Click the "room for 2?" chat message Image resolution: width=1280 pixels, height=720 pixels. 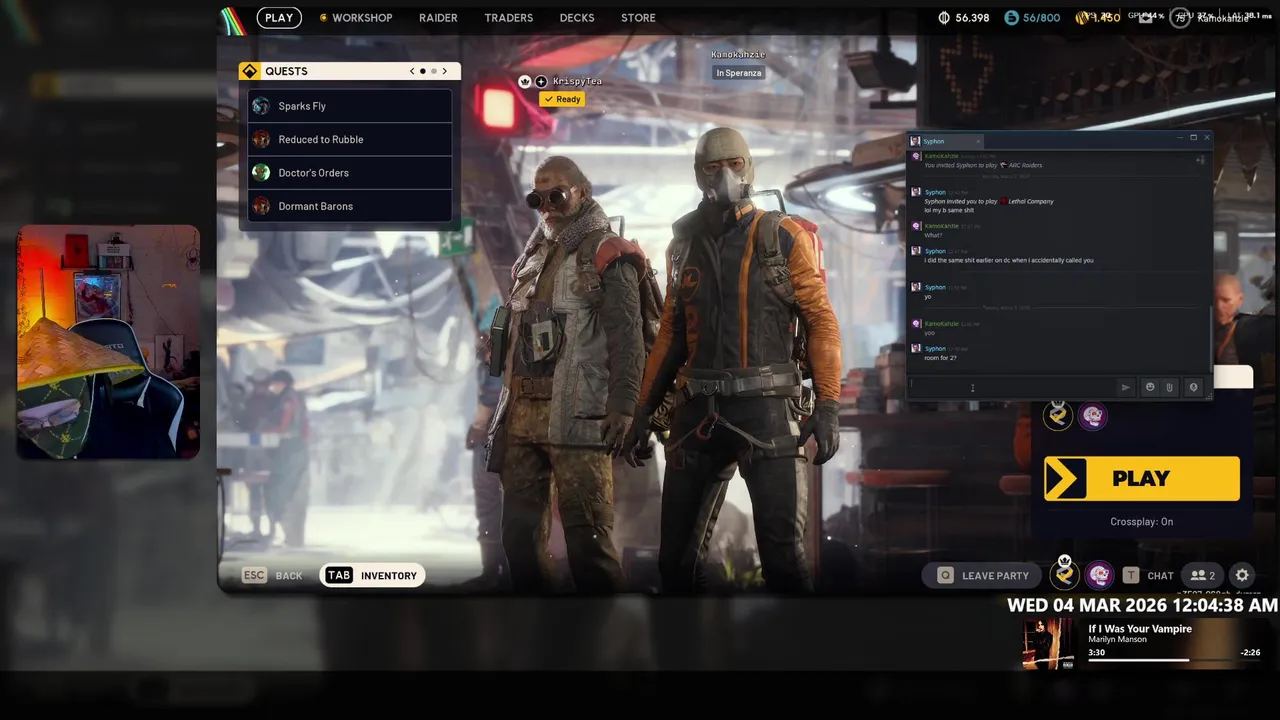click(940, 357)
